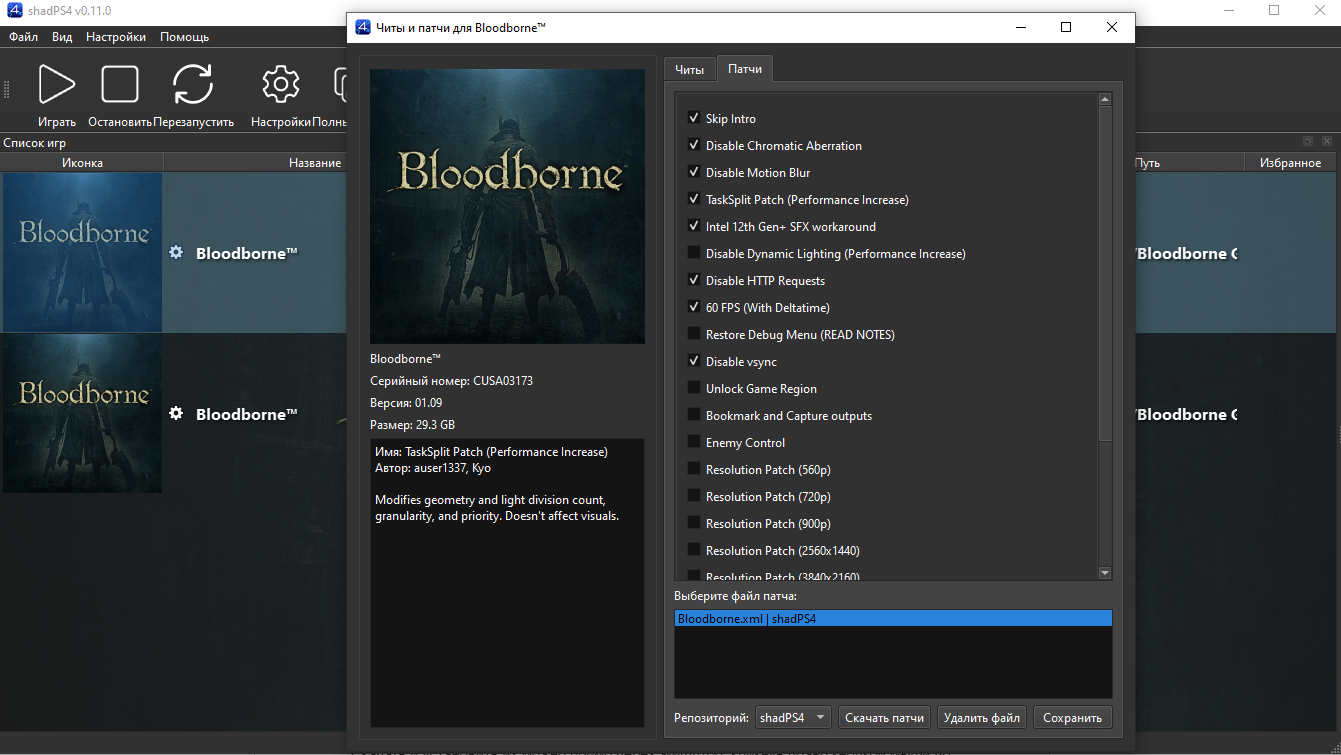
Task: Open the Вид menu in main window
Action: click(62, 37)
